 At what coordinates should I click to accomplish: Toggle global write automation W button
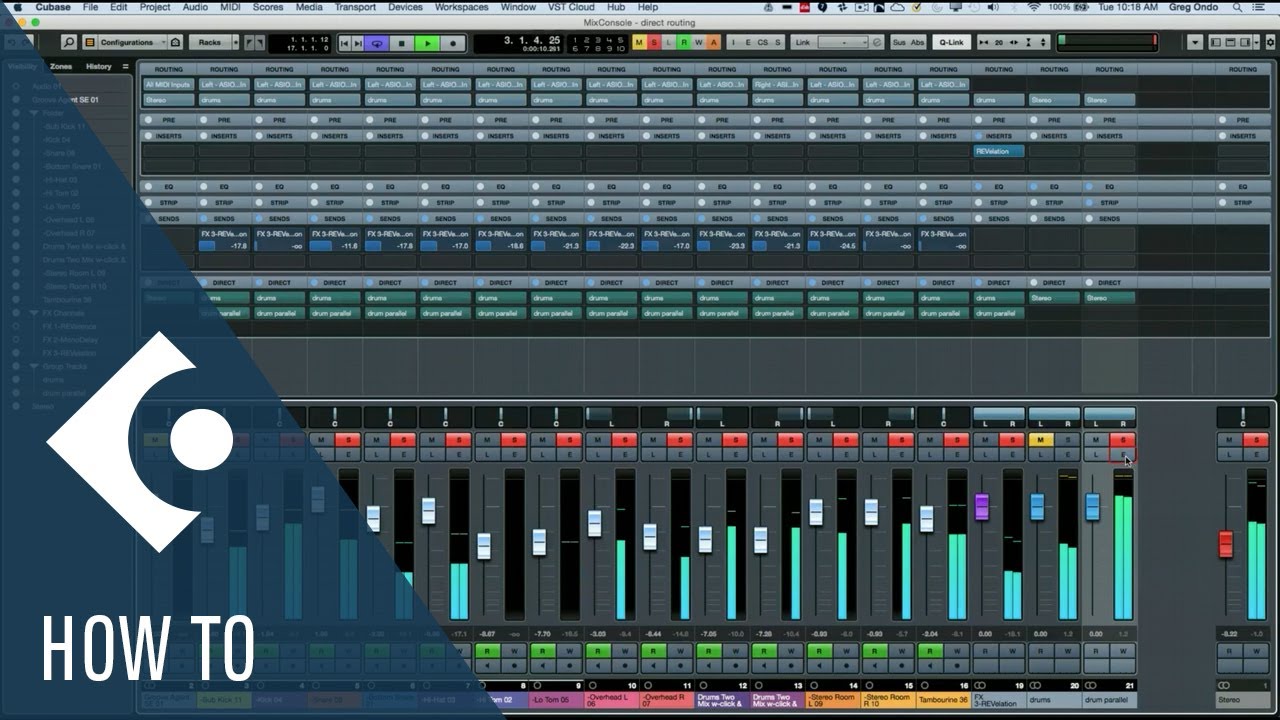click(699, 43)
